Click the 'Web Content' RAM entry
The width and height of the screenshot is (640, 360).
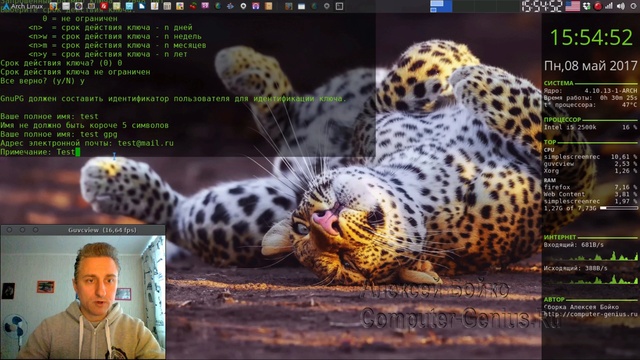tap(564, 194)
